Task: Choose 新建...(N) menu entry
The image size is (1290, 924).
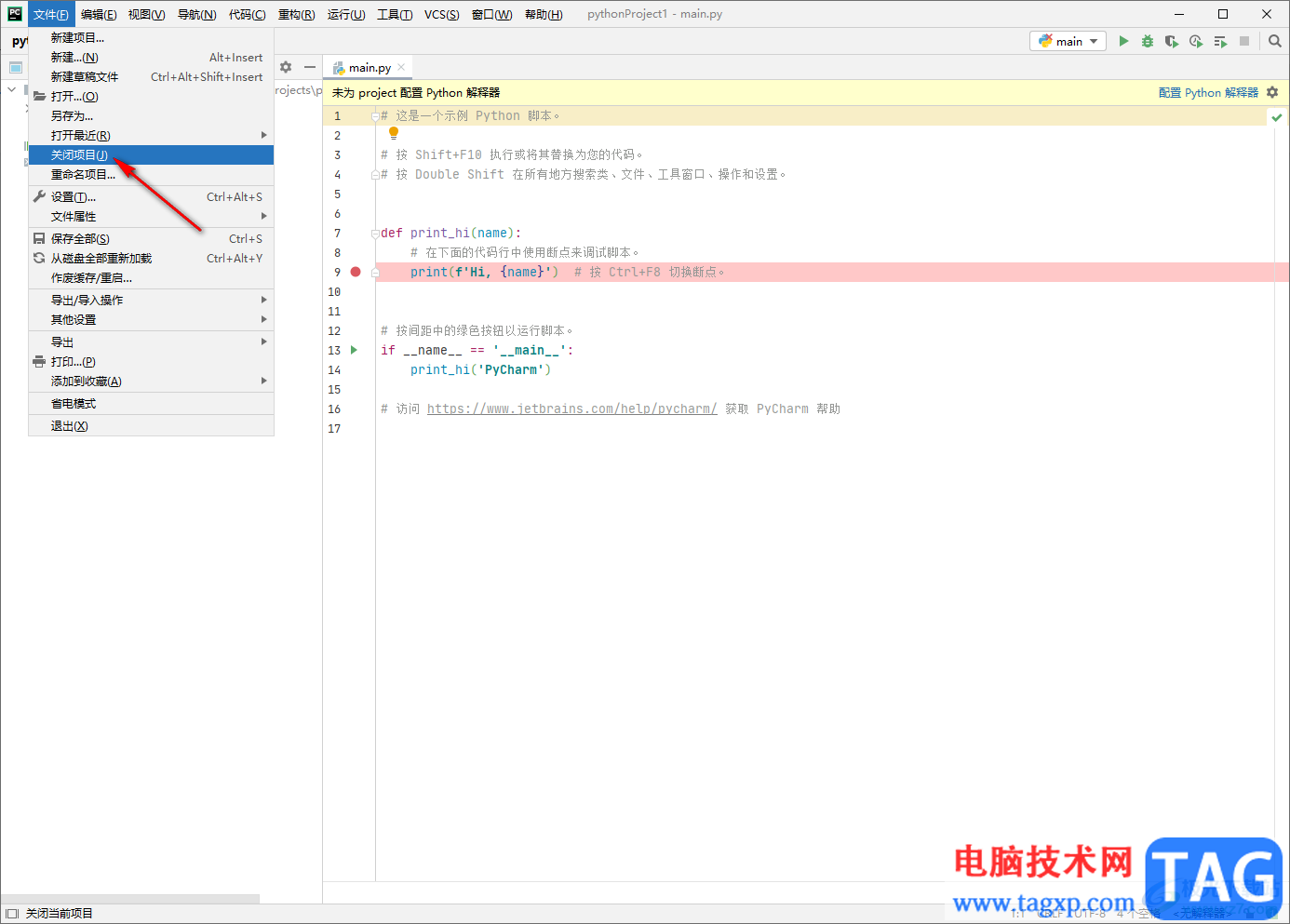Action: click(151, 57)
